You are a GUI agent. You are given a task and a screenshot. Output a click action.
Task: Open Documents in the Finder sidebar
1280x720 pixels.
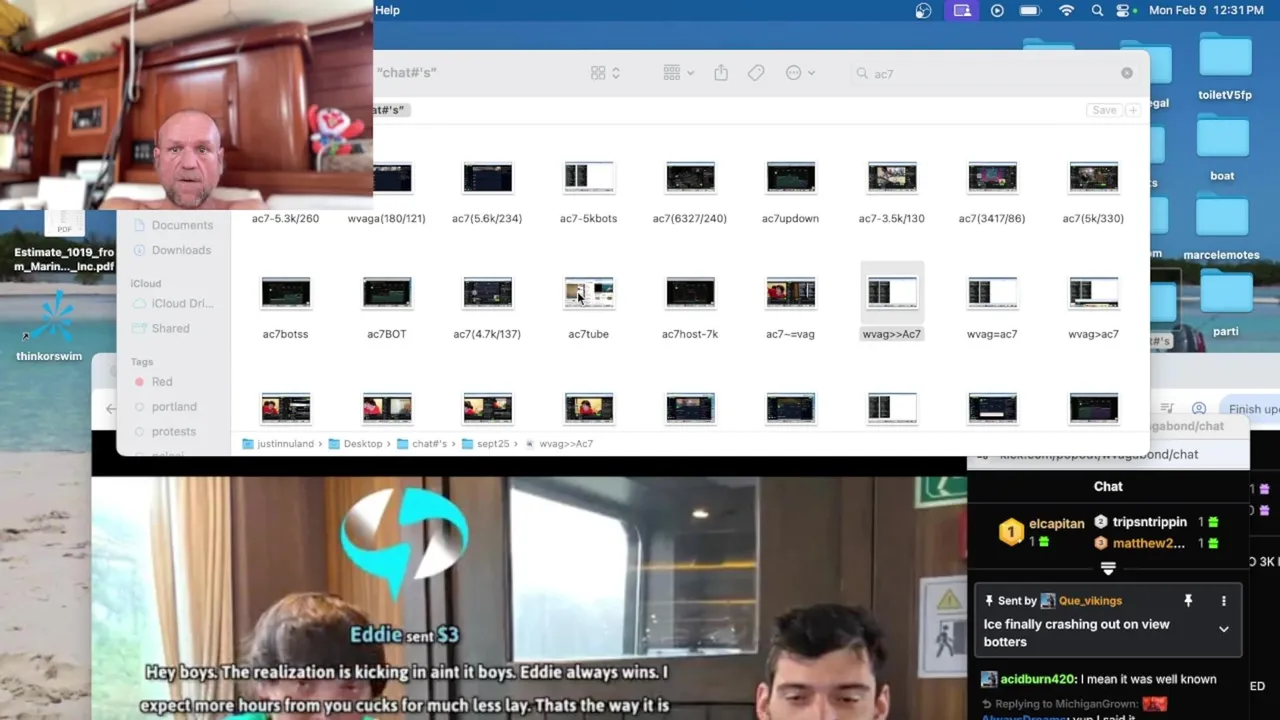[x=173, y=225]
